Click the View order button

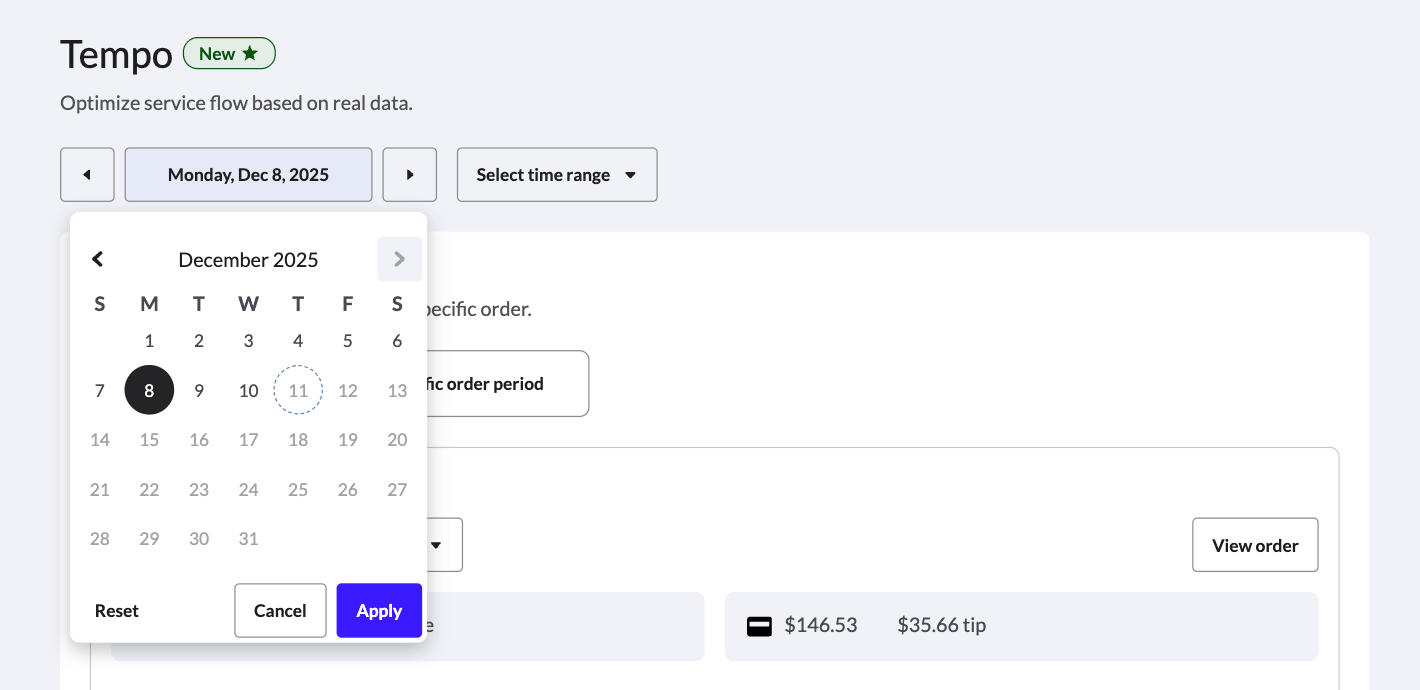(x=1255, y=545)
